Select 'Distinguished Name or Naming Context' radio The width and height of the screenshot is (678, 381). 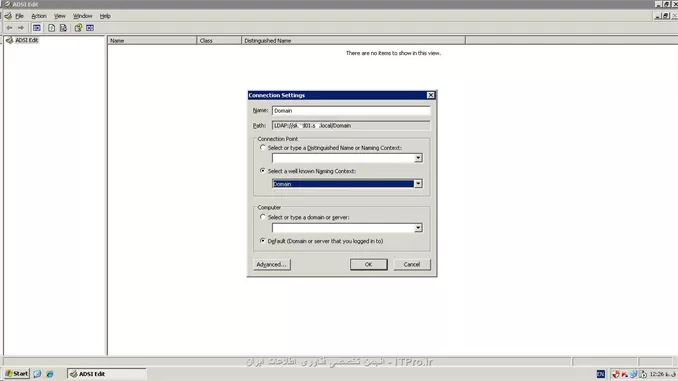coord(262,147)
